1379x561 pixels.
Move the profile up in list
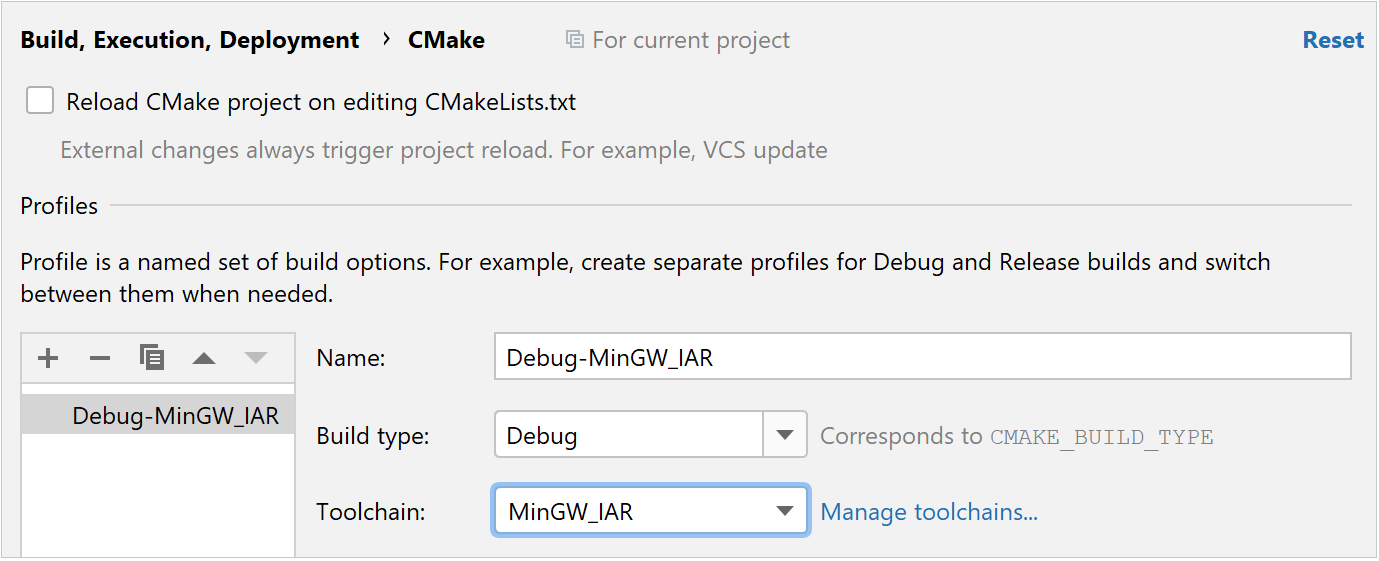[x=204, y=358]
